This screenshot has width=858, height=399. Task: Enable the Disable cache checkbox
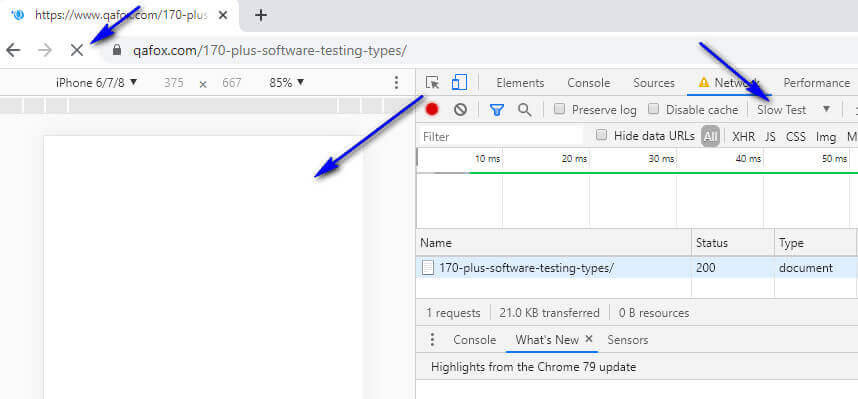[x=653, y=109]
